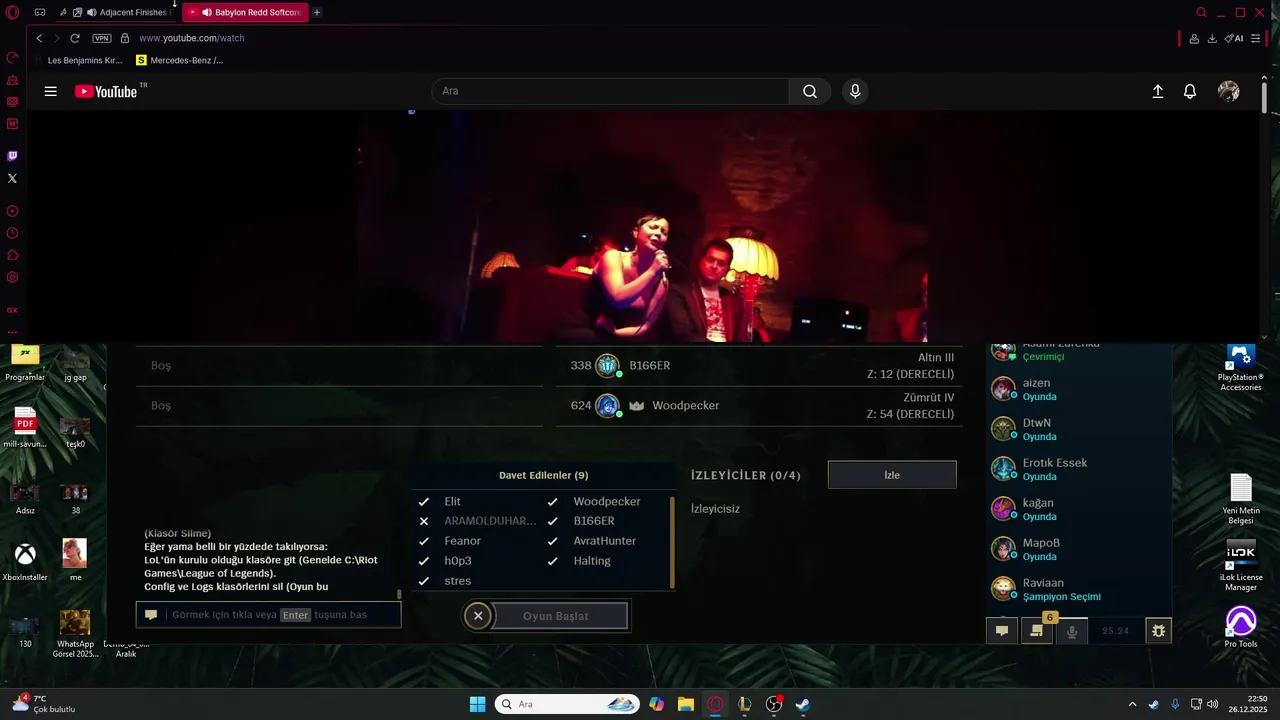Open Windows Start menu
This screenshot has width=1280, height=720.
click(477, 704)
